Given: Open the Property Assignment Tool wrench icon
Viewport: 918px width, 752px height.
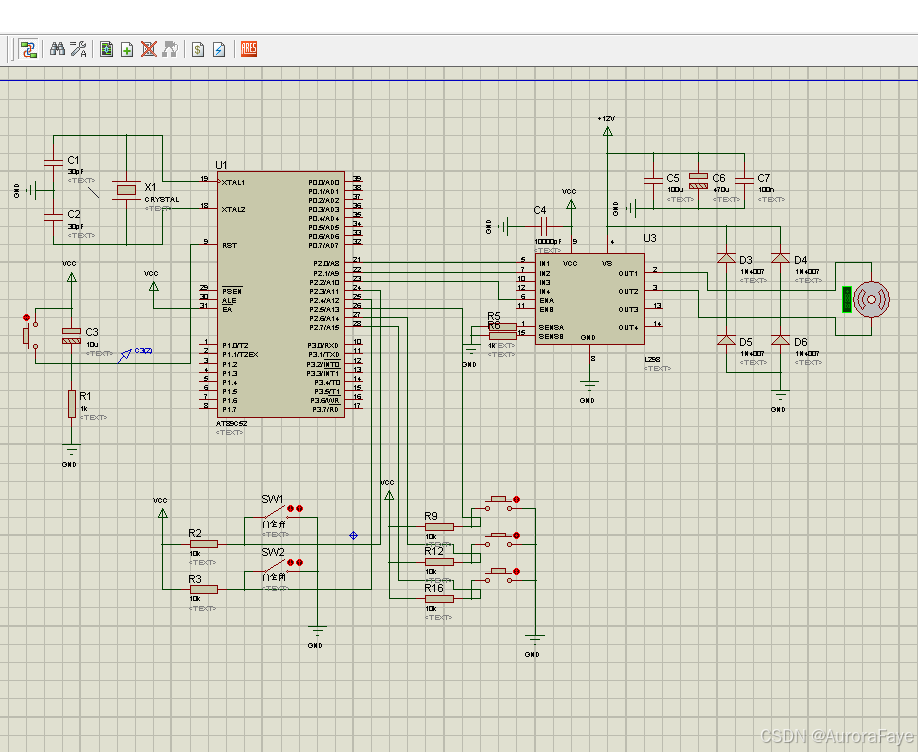Looking at the screenshot, I should click(78, 49).
